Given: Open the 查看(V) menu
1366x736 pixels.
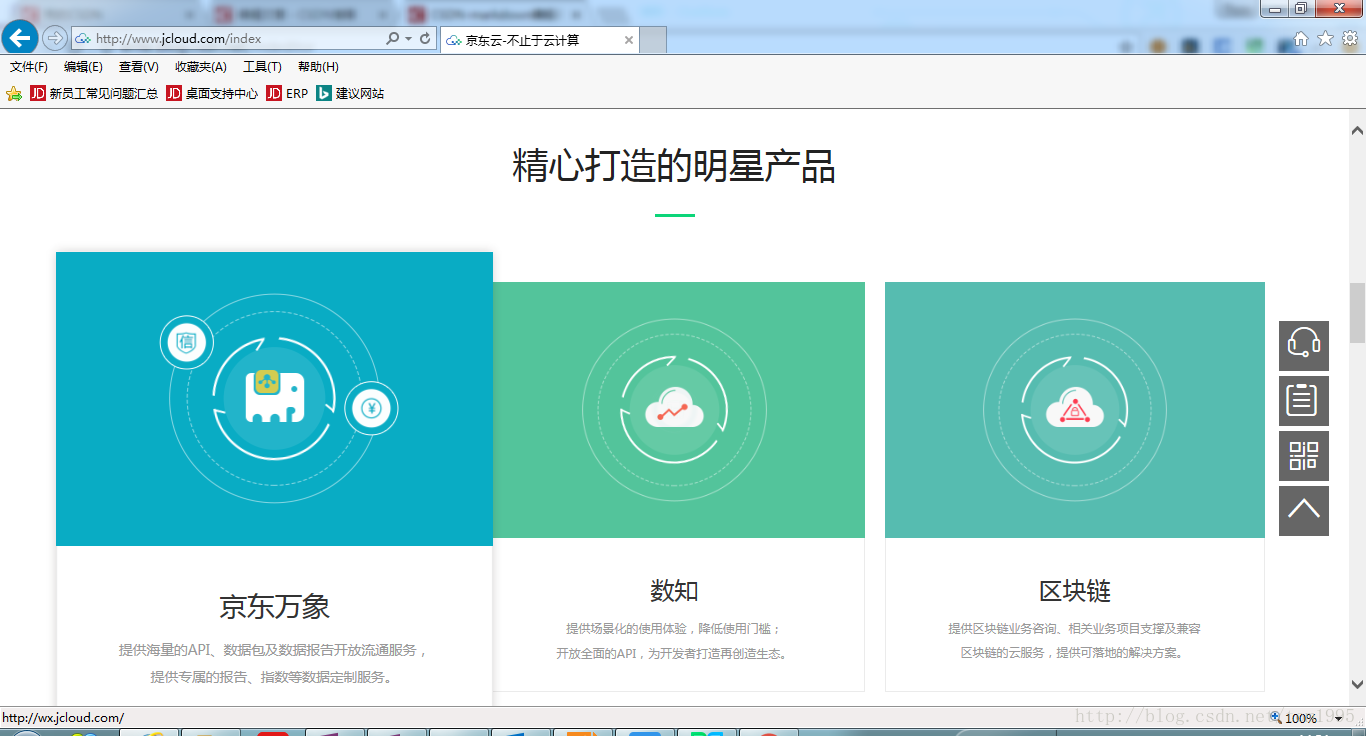Looking at the screenshot, I should 138,67.
